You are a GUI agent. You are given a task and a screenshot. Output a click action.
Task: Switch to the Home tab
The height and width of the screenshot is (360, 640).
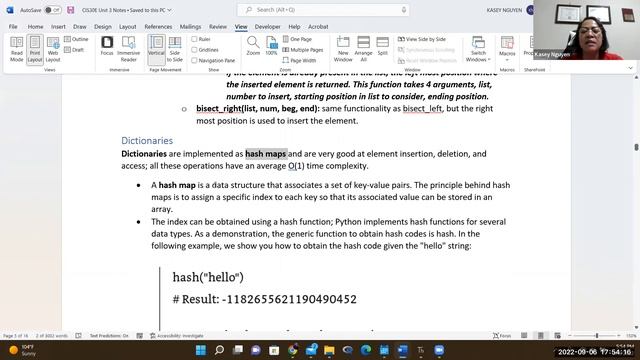36,27
